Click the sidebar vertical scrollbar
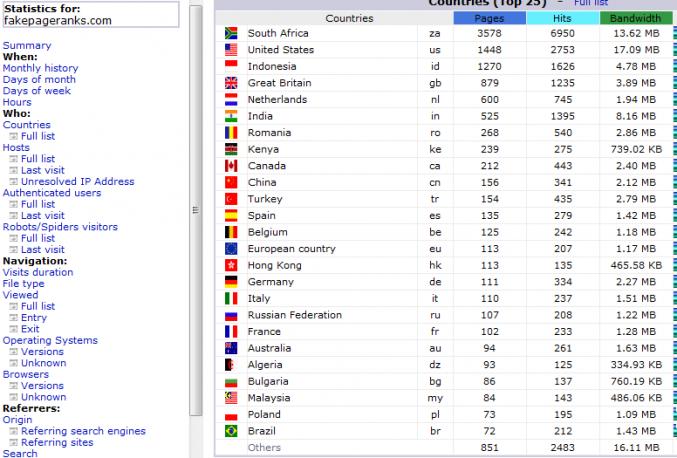This screenshot has height=458, width=677. 196,210
